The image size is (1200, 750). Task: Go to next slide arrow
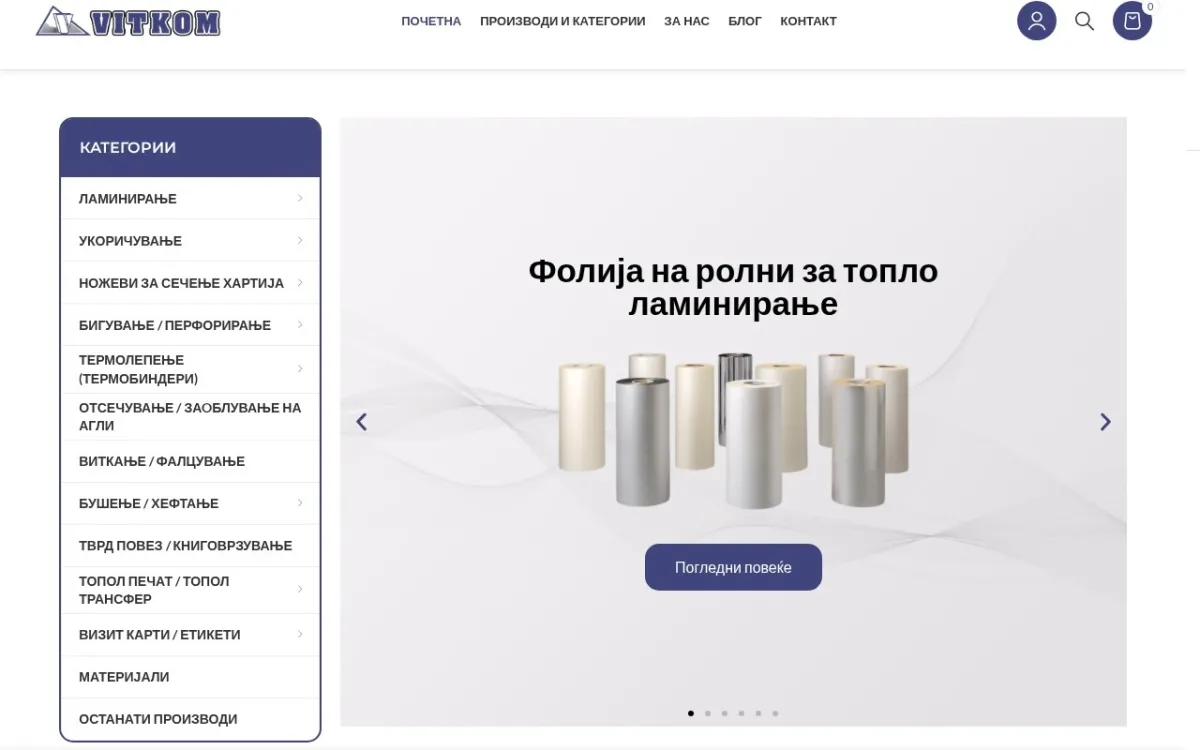(1105, 422)
